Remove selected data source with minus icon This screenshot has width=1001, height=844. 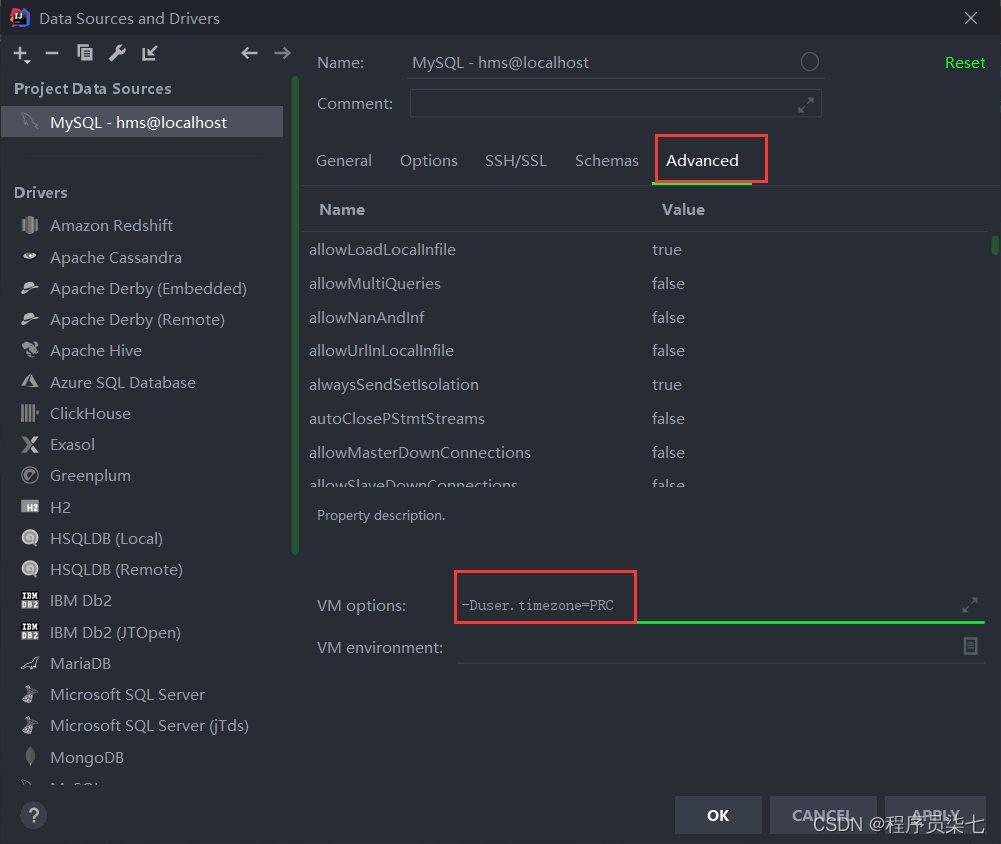pos(52,54)
